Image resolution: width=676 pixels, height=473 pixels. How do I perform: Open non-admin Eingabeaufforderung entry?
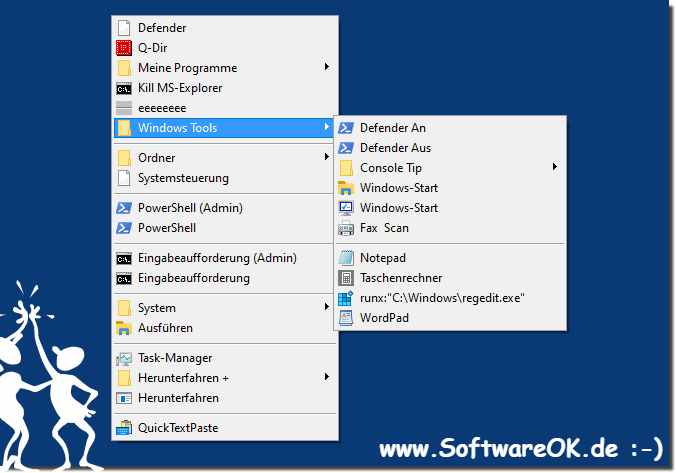225,278
